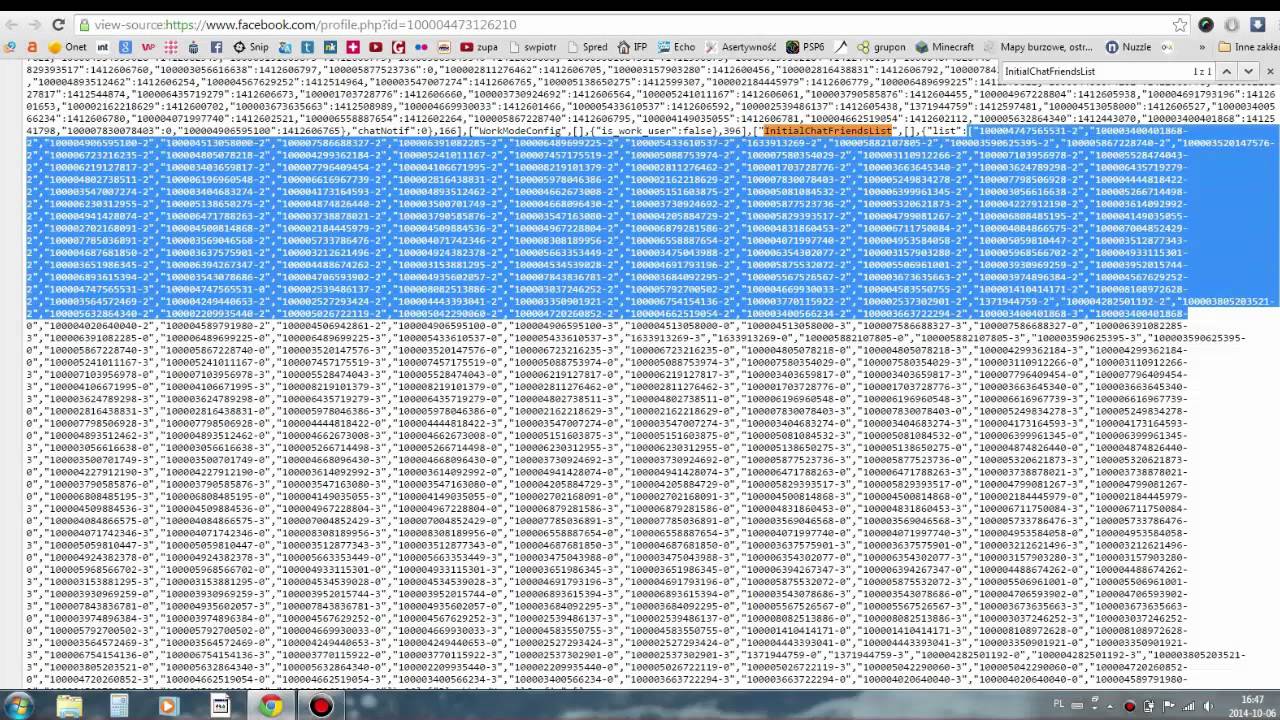Open the Nuzzle bookmark
The width and height of the screenshot is (1280, 720).
pos(1128,47)
